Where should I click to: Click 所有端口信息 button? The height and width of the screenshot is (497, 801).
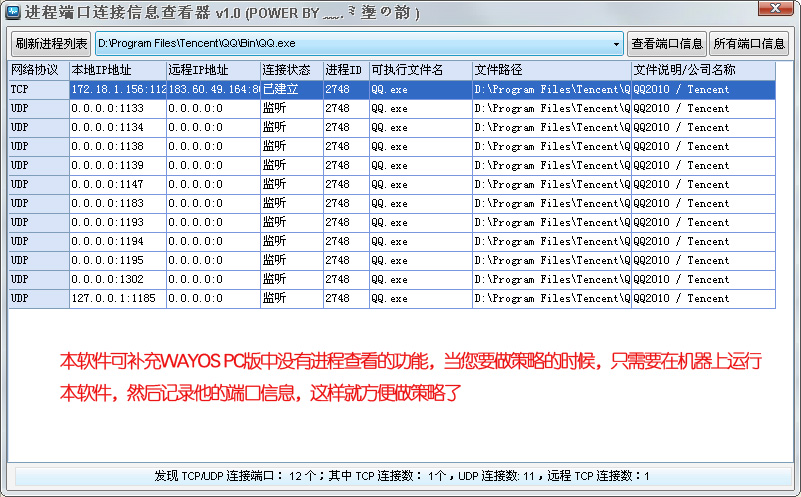pos(749,43)
